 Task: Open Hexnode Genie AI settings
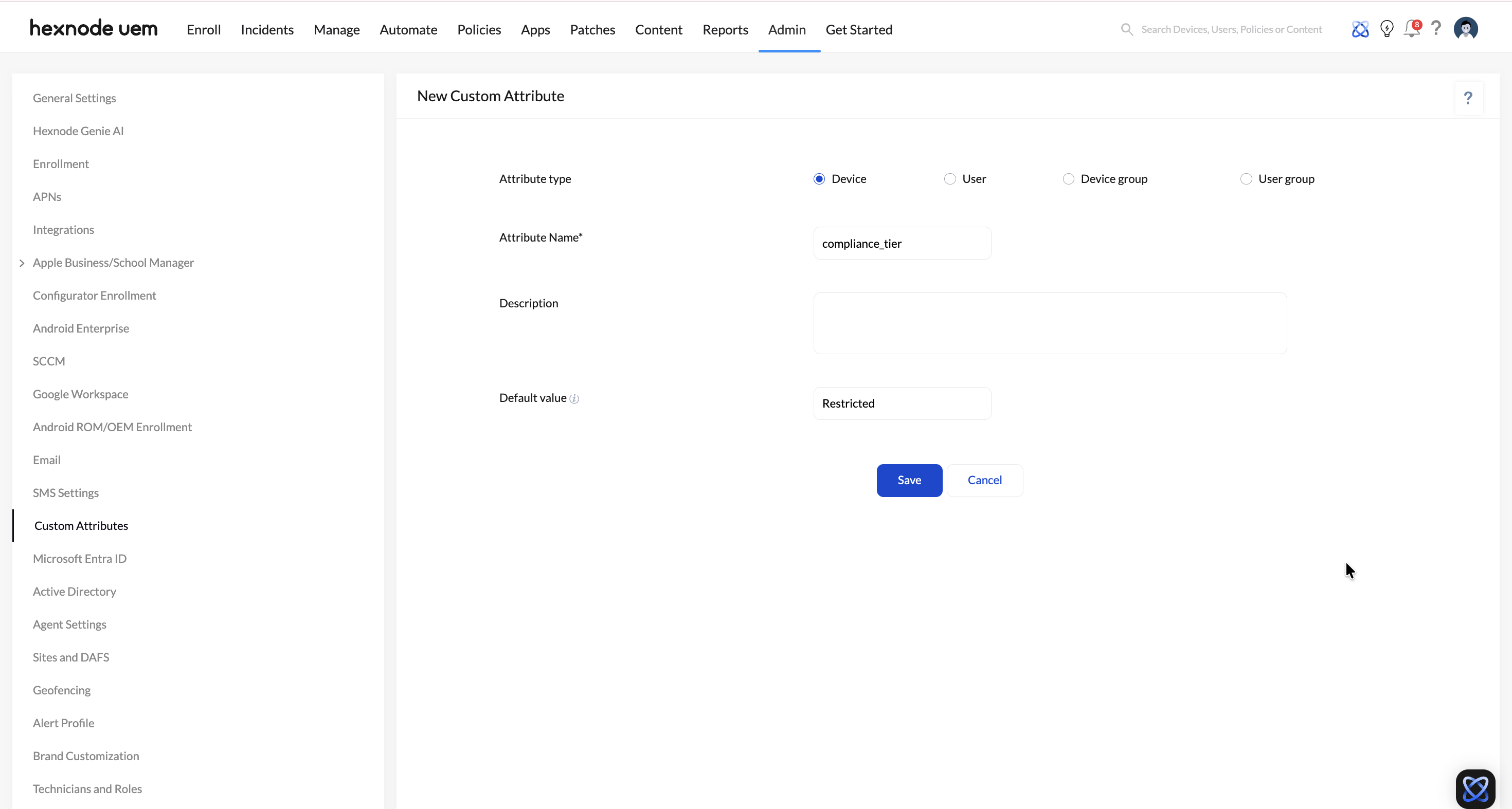click(78, 131)
